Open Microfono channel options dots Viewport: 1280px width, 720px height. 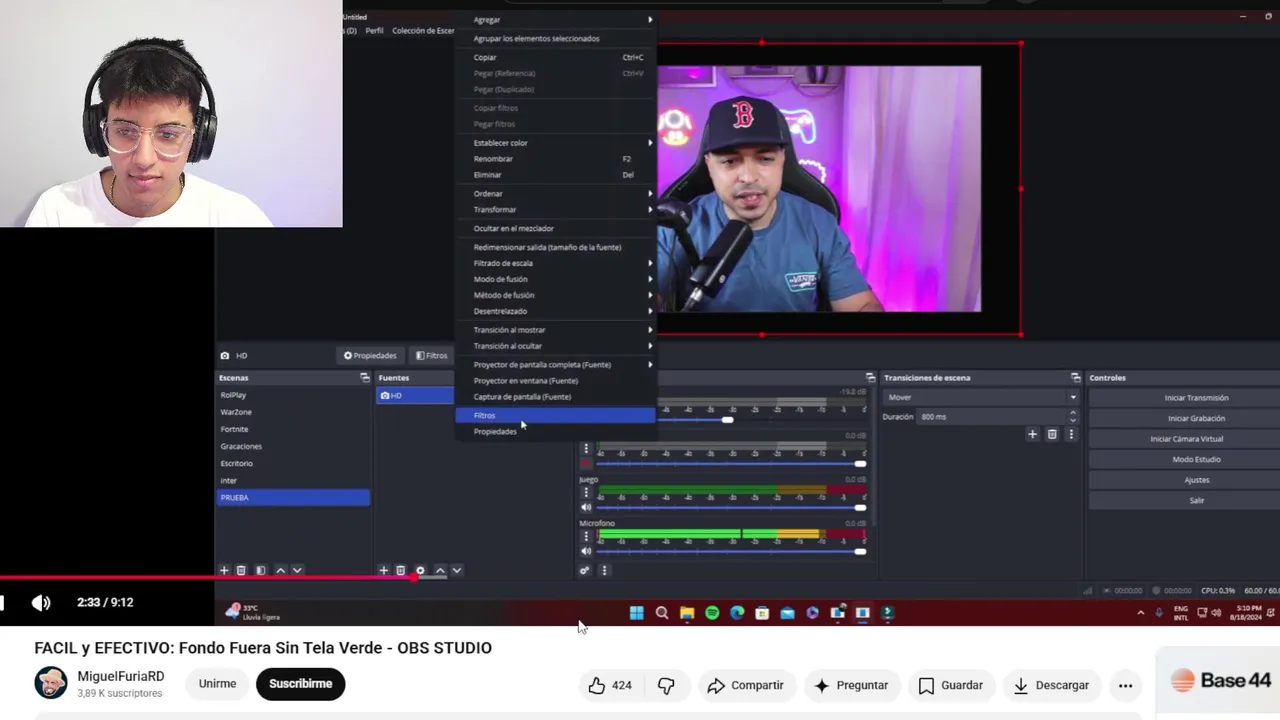point(586,536)
